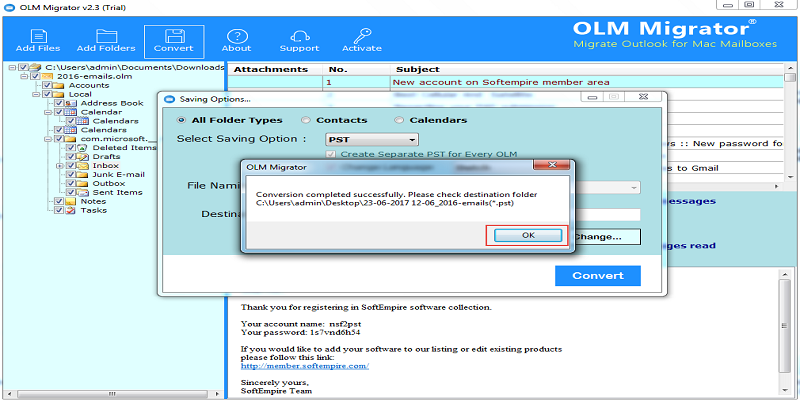800x400 pixels.
Task: Collapse the 2016-emails.olm tree node
Action: coord(24,77)
